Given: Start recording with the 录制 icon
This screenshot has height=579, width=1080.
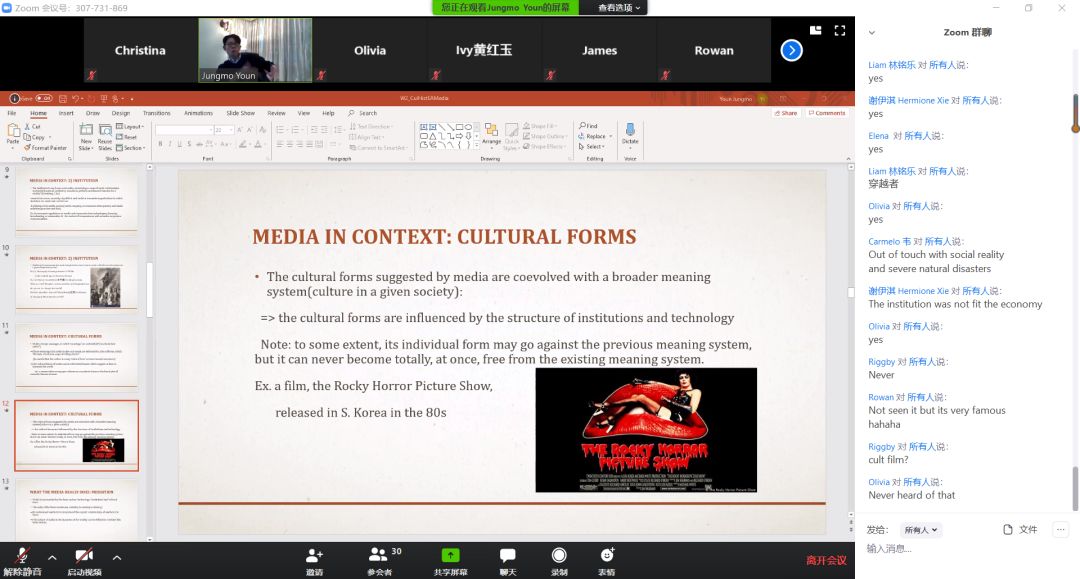Looking at the screenshot, I should click(x=559, y=556).
